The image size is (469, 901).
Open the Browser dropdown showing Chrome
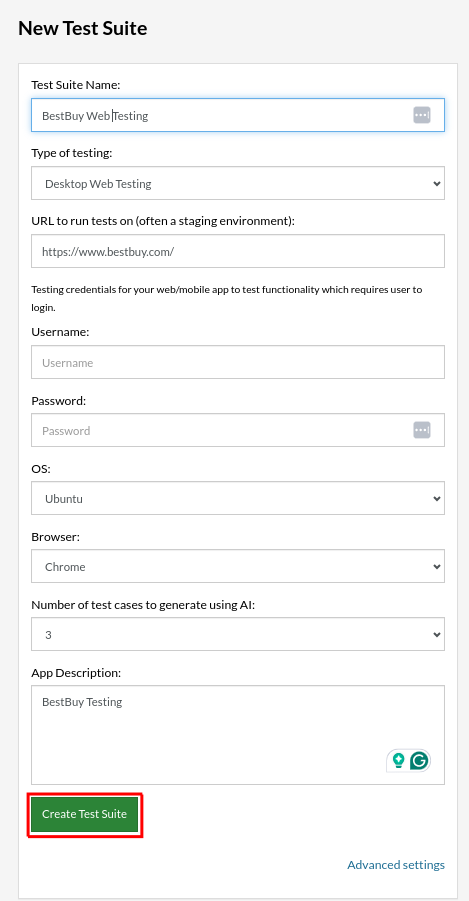tap(238, 566)
